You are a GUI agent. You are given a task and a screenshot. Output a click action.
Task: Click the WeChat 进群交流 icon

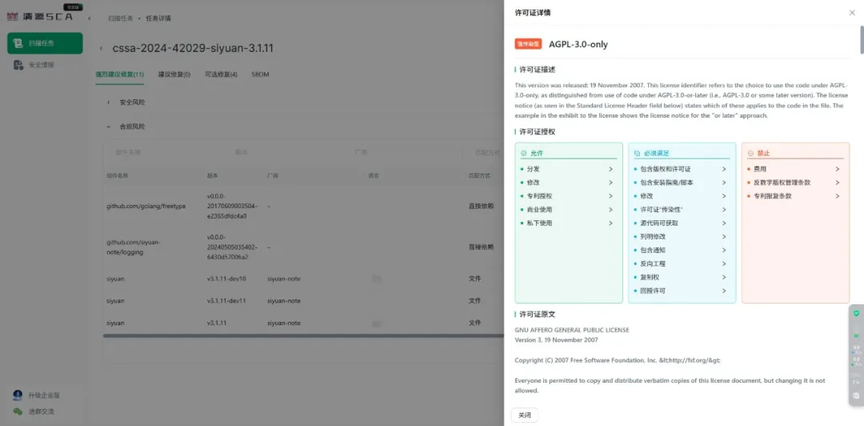(x=18, y=412)
